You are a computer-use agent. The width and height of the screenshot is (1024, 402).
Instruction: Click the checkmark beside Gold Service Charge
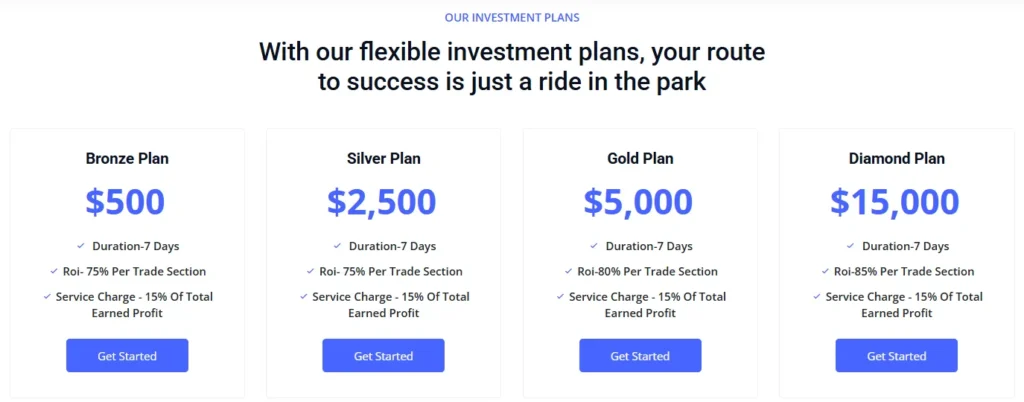click(560, 296)
